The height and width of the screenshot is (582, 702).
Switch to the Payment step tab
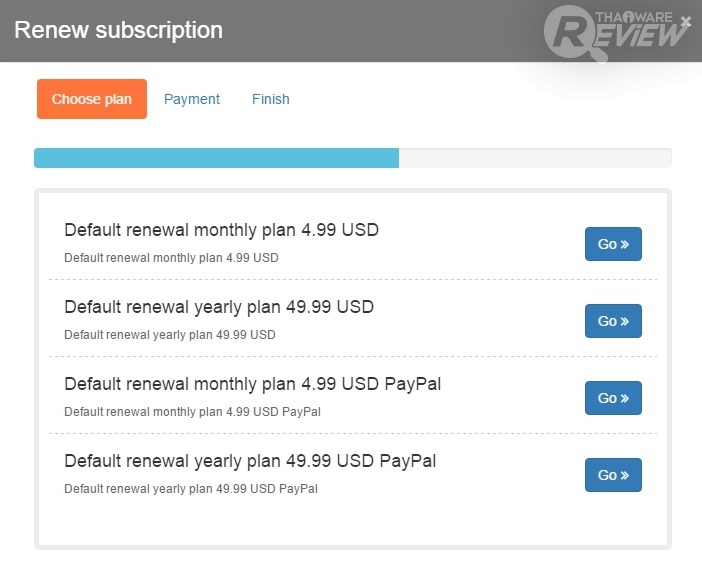[192, 99]
